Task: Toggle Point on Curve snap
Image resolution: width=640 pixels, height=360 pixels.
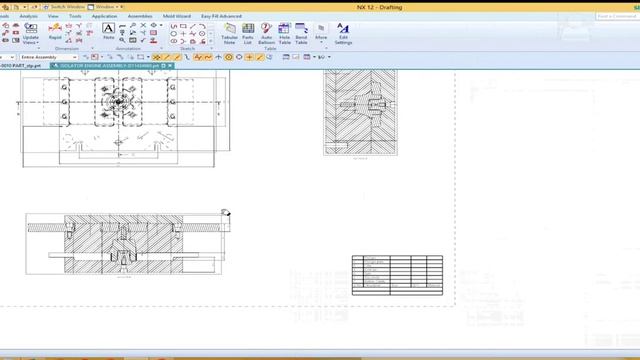Action: click(x=260, y=57)
